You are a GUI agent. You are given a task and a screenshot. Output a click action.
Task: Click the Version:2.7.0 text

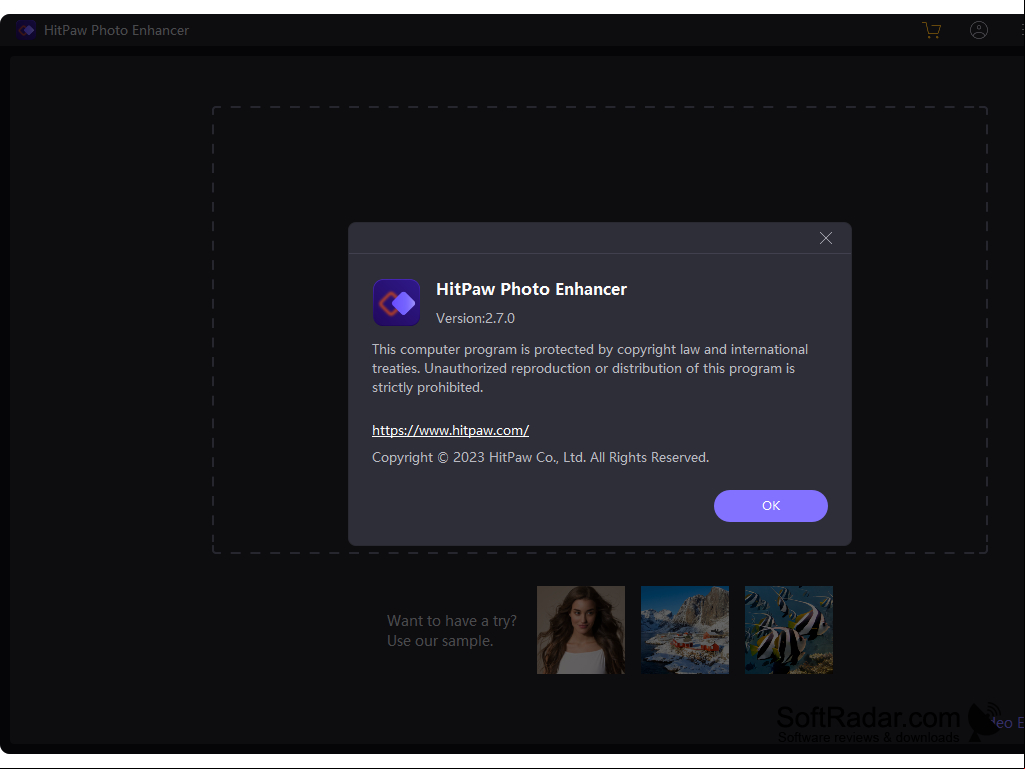(475, 318)
